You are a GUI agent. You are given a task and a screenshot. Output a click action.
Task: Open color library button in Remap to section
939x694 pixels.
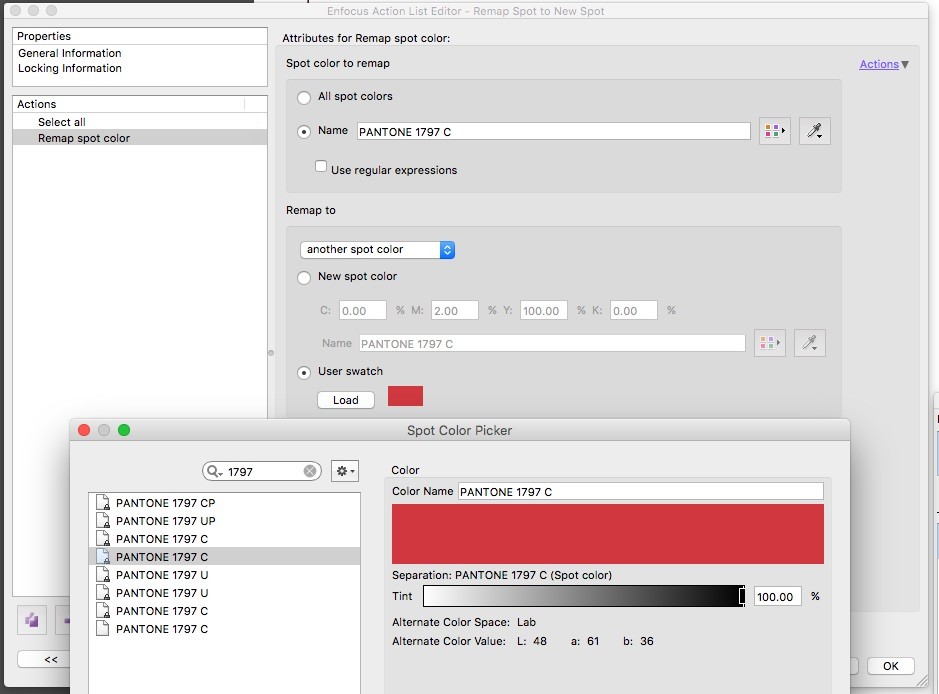click(x=770, y=343)
